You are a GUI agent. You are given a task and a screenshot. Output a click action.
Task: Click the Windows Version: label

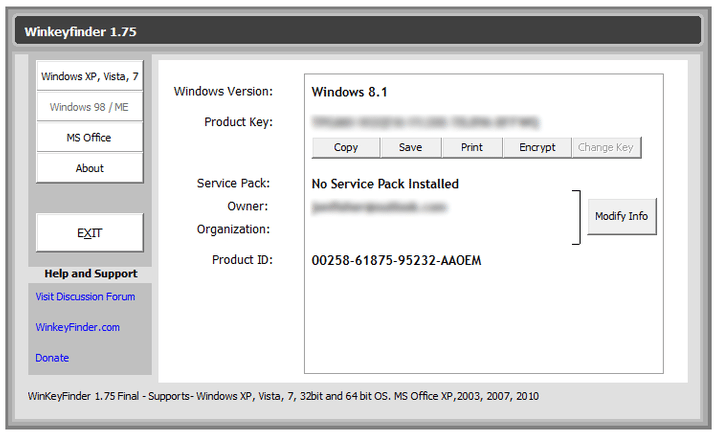[223, 92]
